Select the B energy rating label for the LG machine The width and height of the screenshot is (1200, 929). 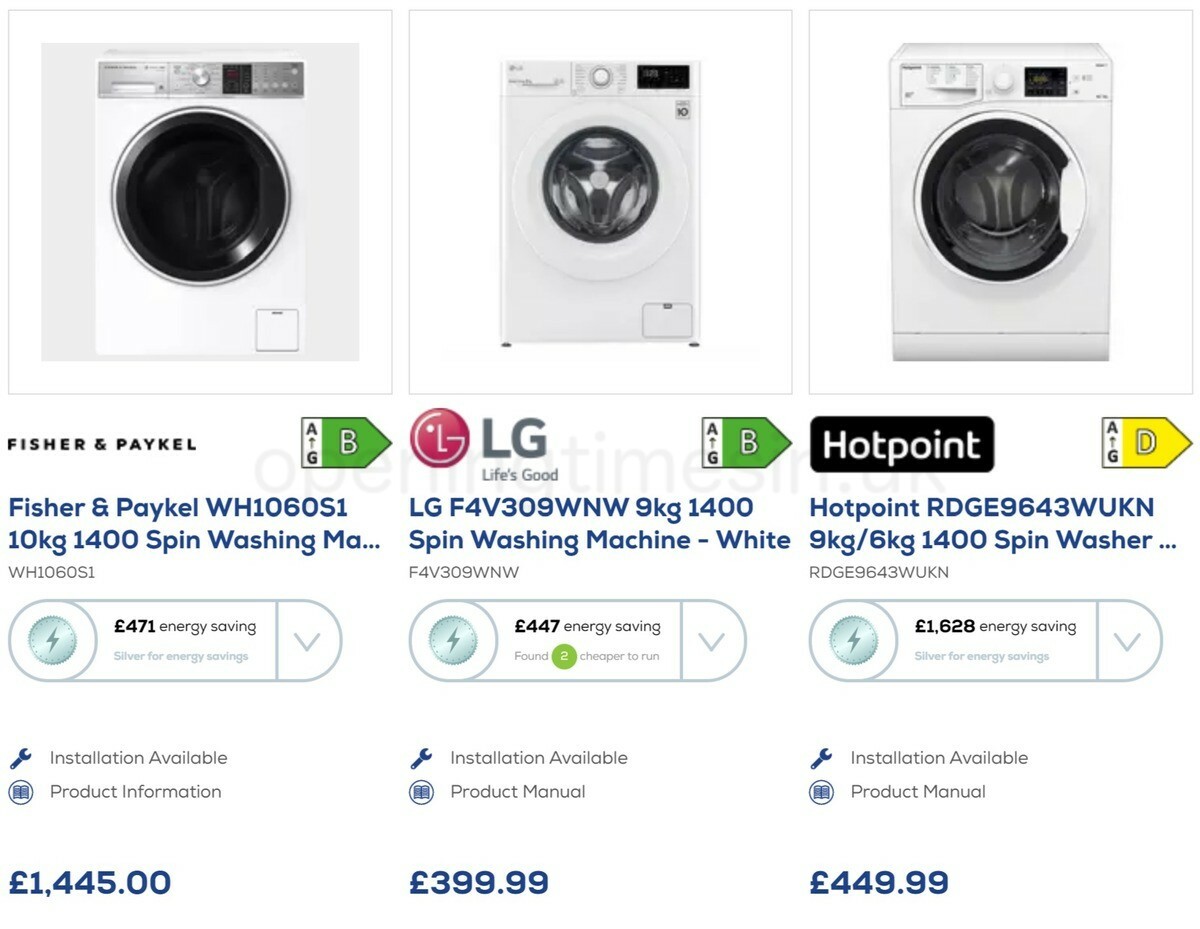click(747, 441)
